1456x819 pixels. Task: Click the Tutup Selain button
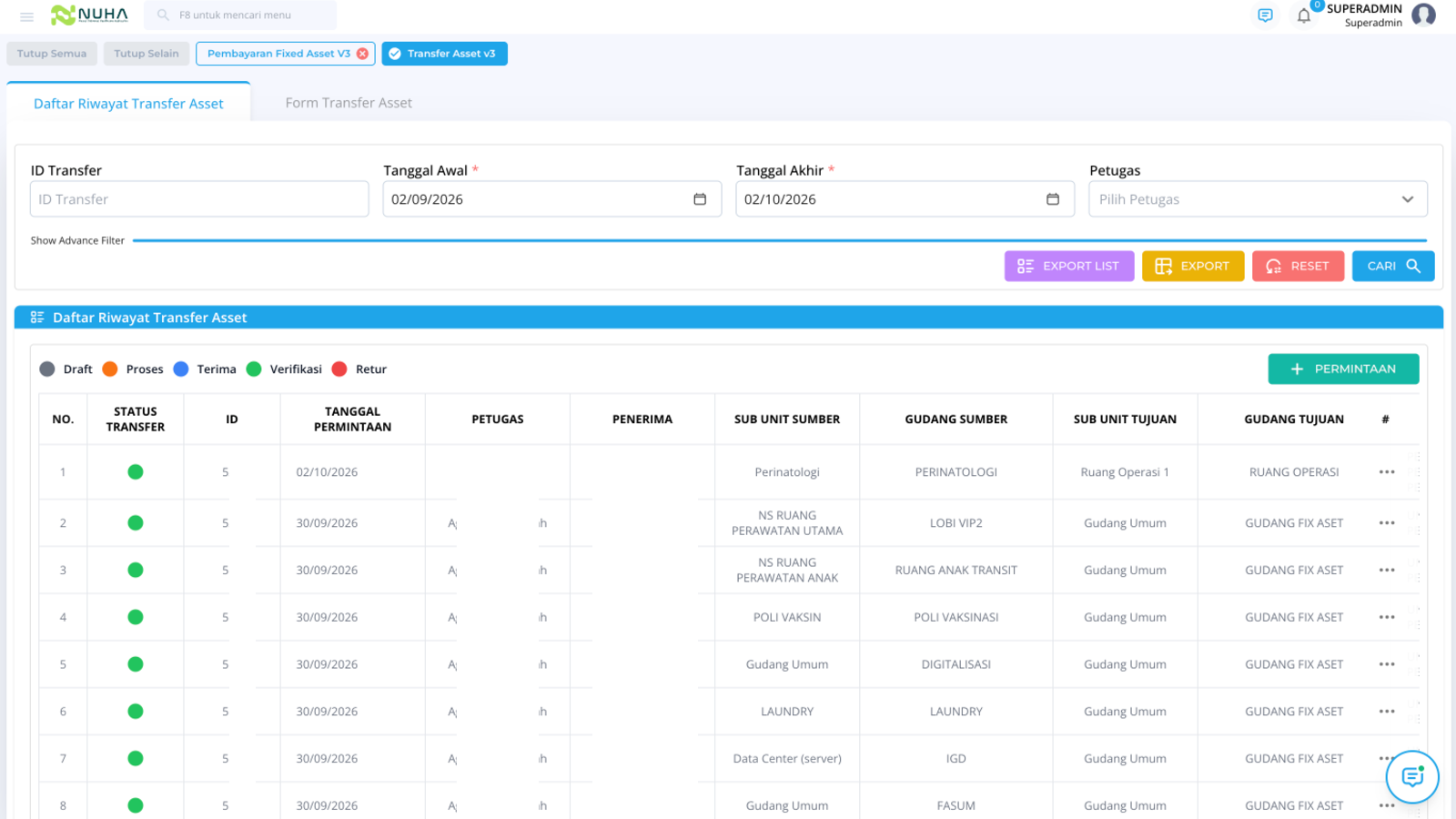click(x=147, y=54)
